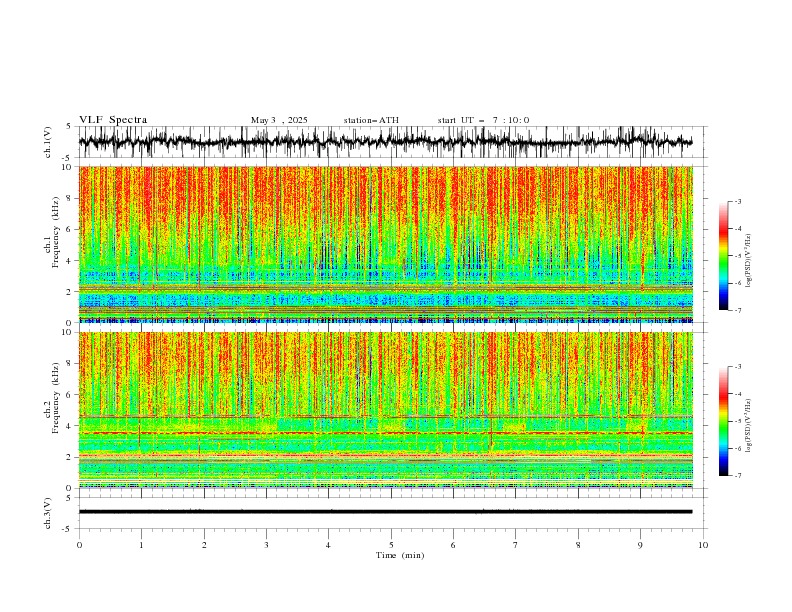Click the ch.2 frequency tick label "6"
792x612 pixels.
[70, 395]
